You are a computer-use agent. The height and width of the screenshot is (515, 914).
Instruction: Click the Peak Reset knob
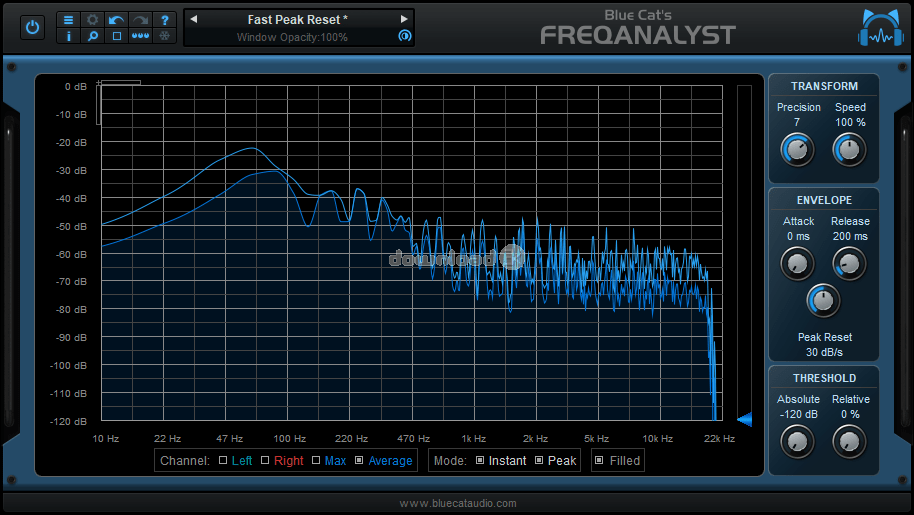point(823,301)
